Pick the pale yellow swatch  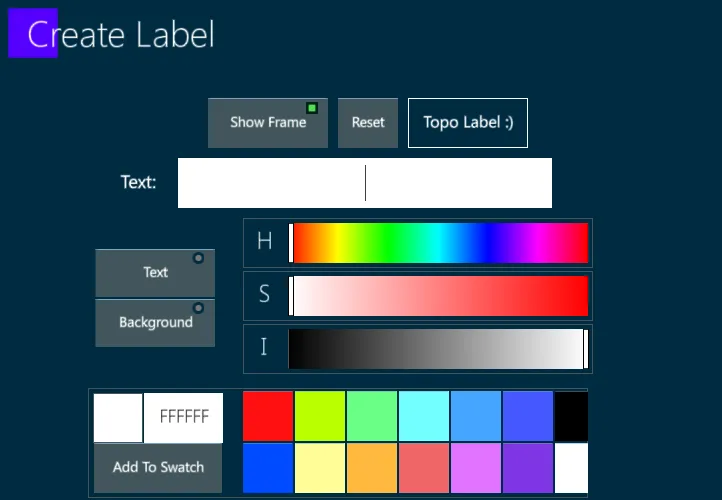pos(320,468)
